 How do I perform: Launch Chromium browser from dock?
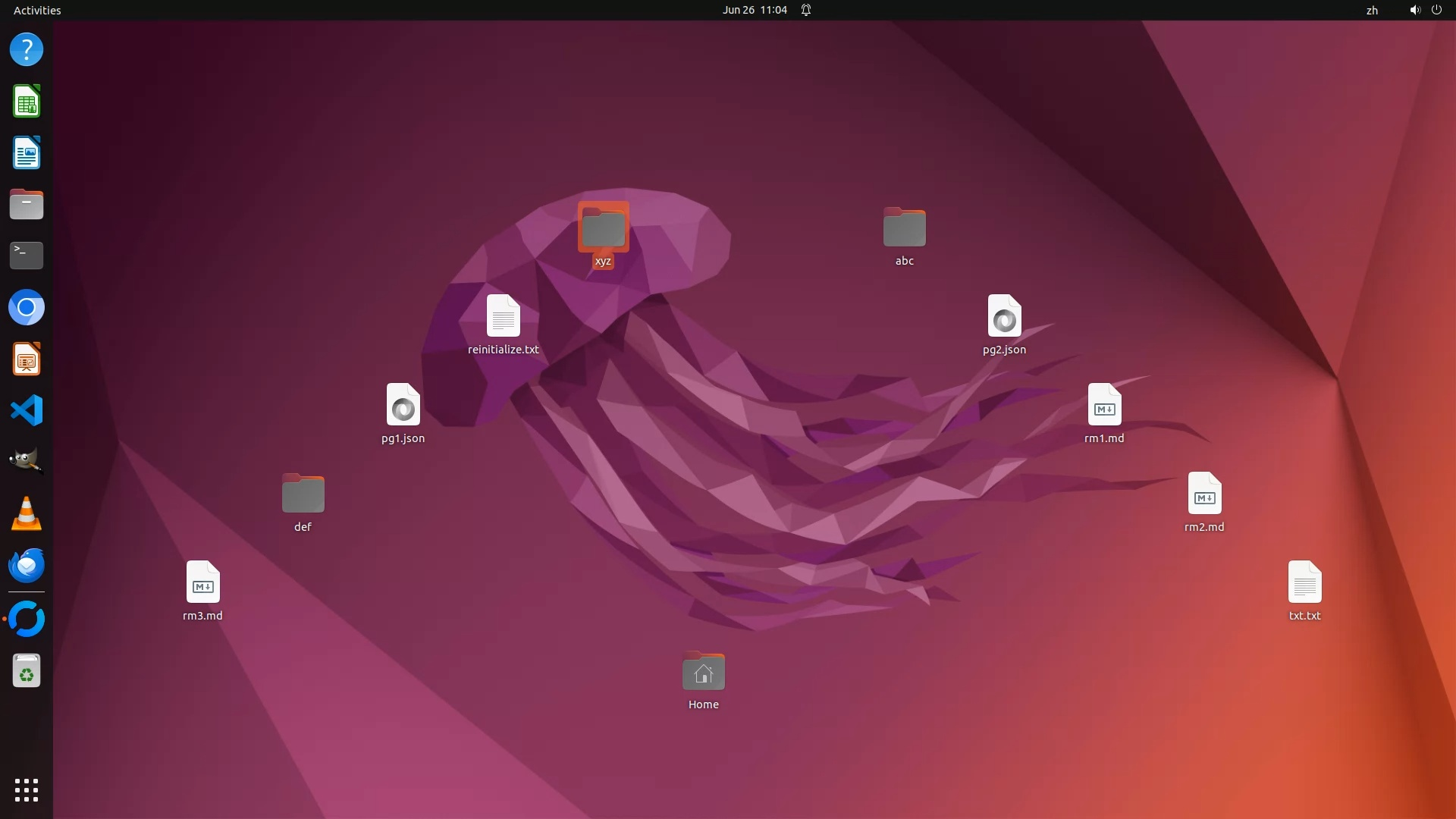coord(27,308)
